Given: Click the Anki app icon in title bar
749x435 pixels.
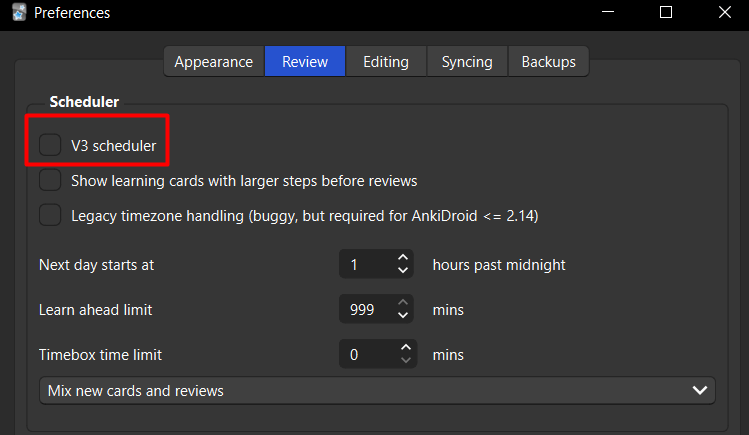Looking at the screenshot, I should (17, 13).
